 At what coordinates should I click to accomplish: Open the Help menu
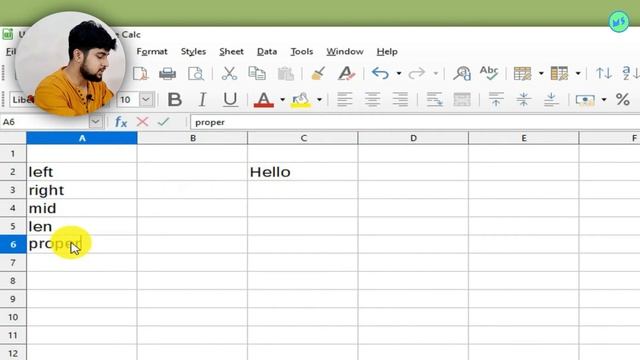387,52
